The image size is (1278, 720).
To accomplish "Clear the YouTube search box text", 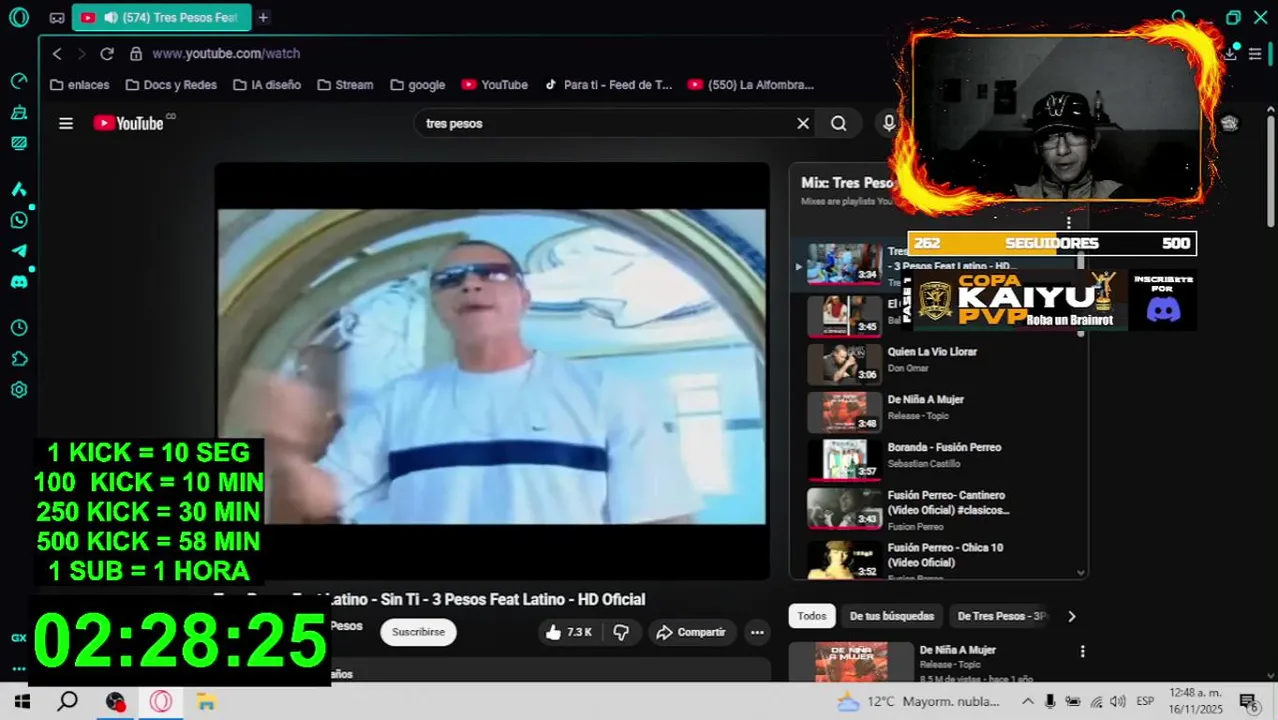I will [803, 123].
